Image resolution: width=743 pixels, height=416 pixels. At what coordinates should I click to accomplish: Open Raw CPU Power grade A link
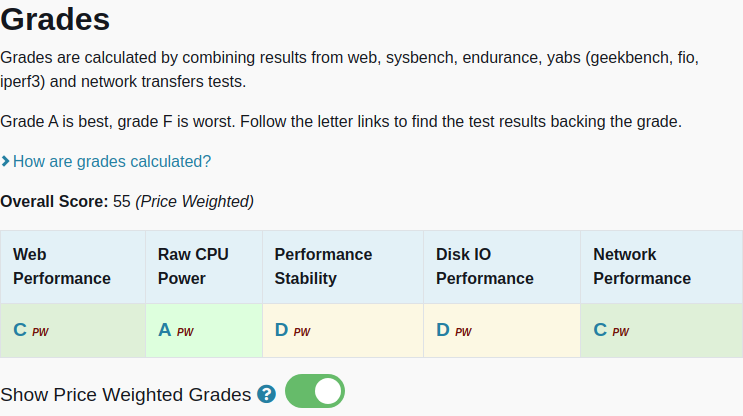(x=165, y=330)
